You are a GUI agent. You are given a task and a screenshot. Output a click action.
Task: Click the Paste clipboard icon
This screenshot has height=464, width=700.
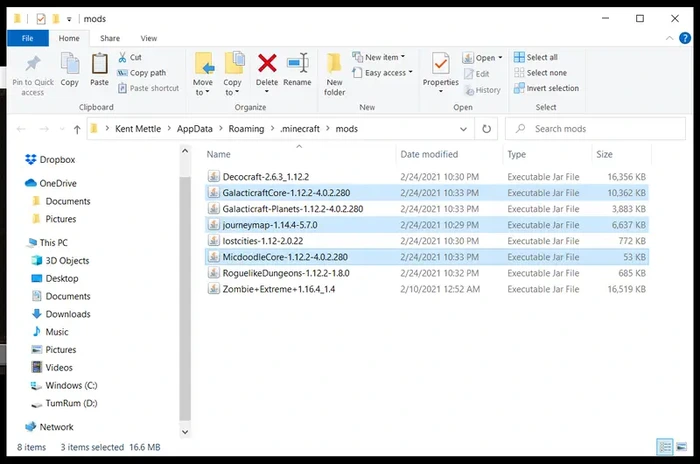click(100, 63)
